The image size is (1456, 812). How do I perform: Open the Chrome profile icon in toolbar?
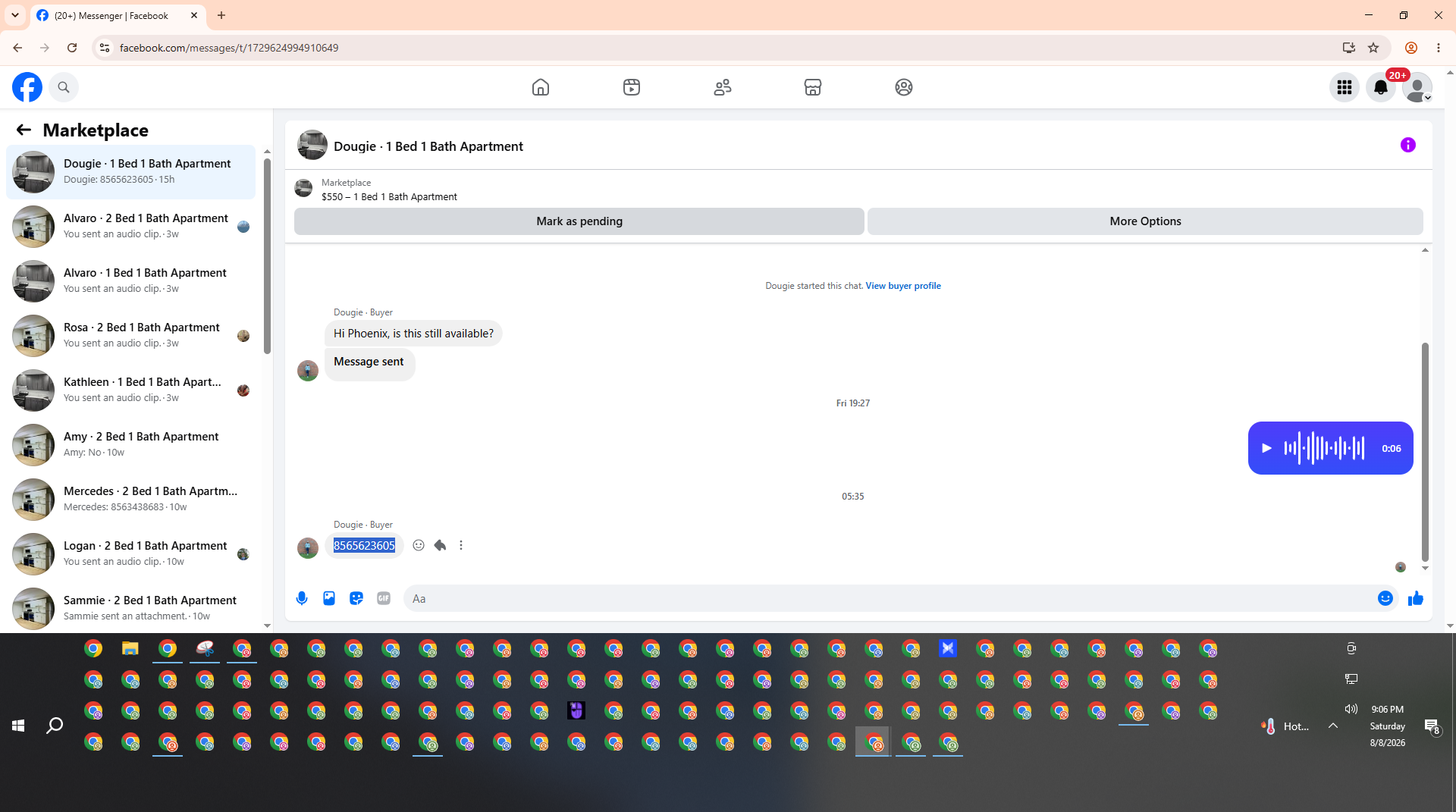tap(1411, 48)
